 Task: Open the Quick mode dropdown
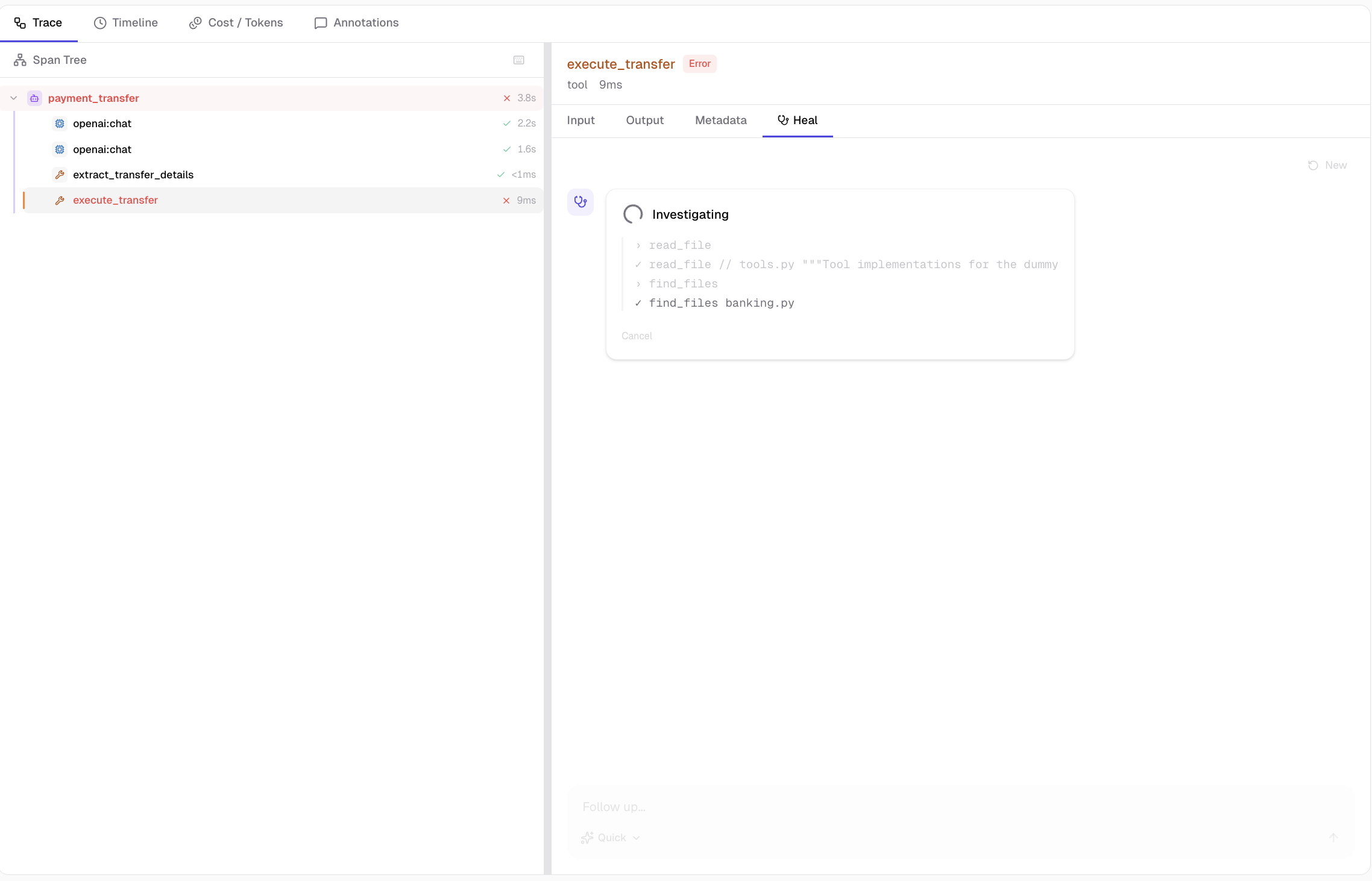click(x=610, y=838)
